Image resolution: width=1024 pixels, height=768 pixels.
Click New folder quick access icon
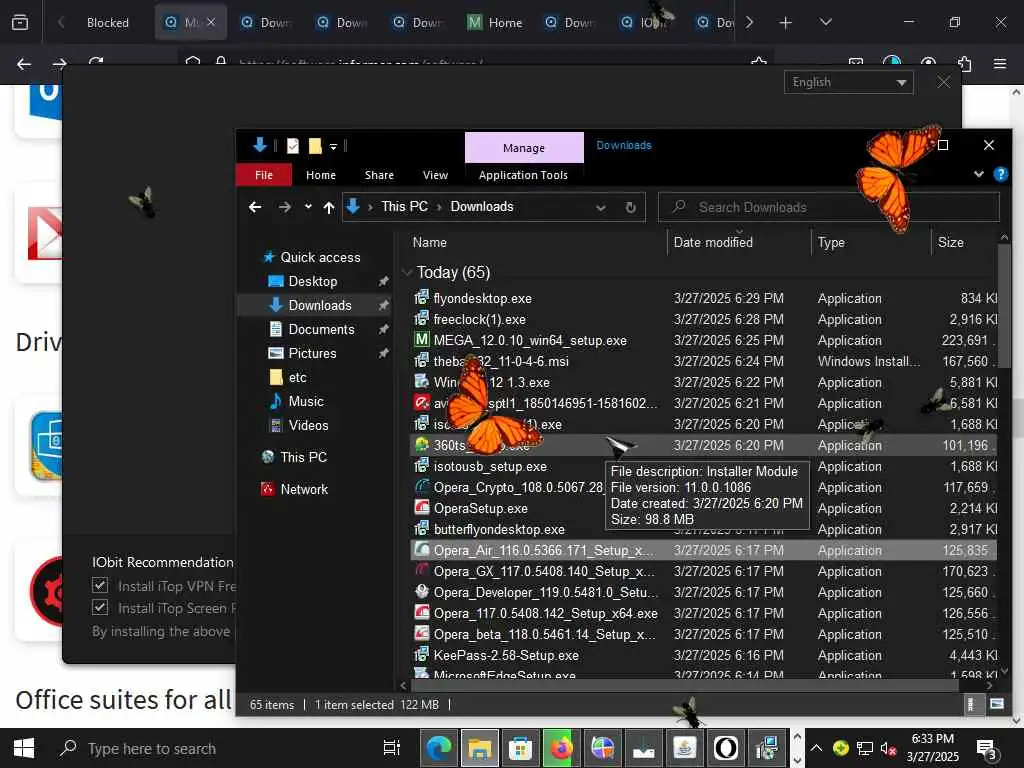coord(315,146)
